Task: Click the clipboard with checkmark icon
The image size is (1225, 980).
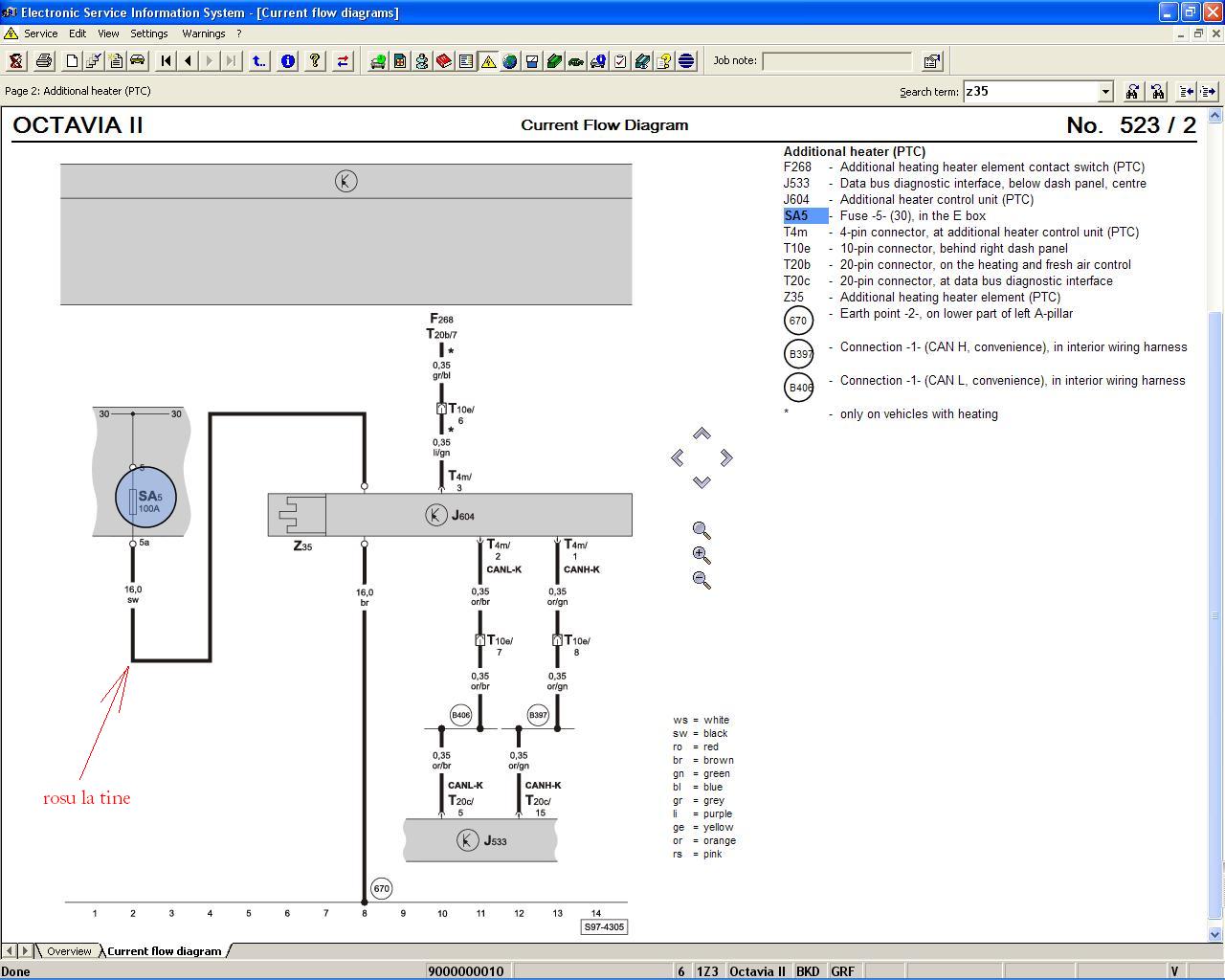Action: point(620,61)
